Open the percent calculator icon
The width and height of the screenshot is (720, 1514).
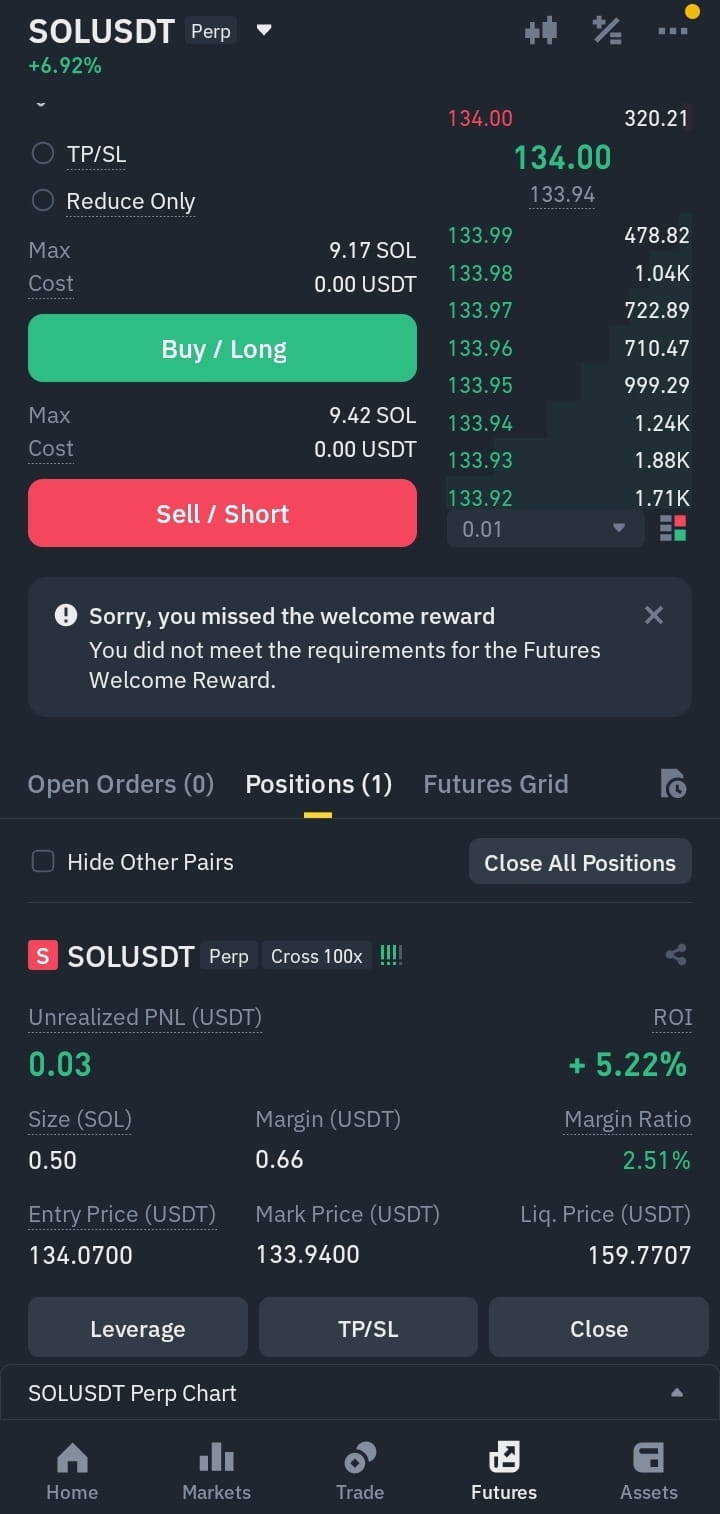click(x=607, y=31)
